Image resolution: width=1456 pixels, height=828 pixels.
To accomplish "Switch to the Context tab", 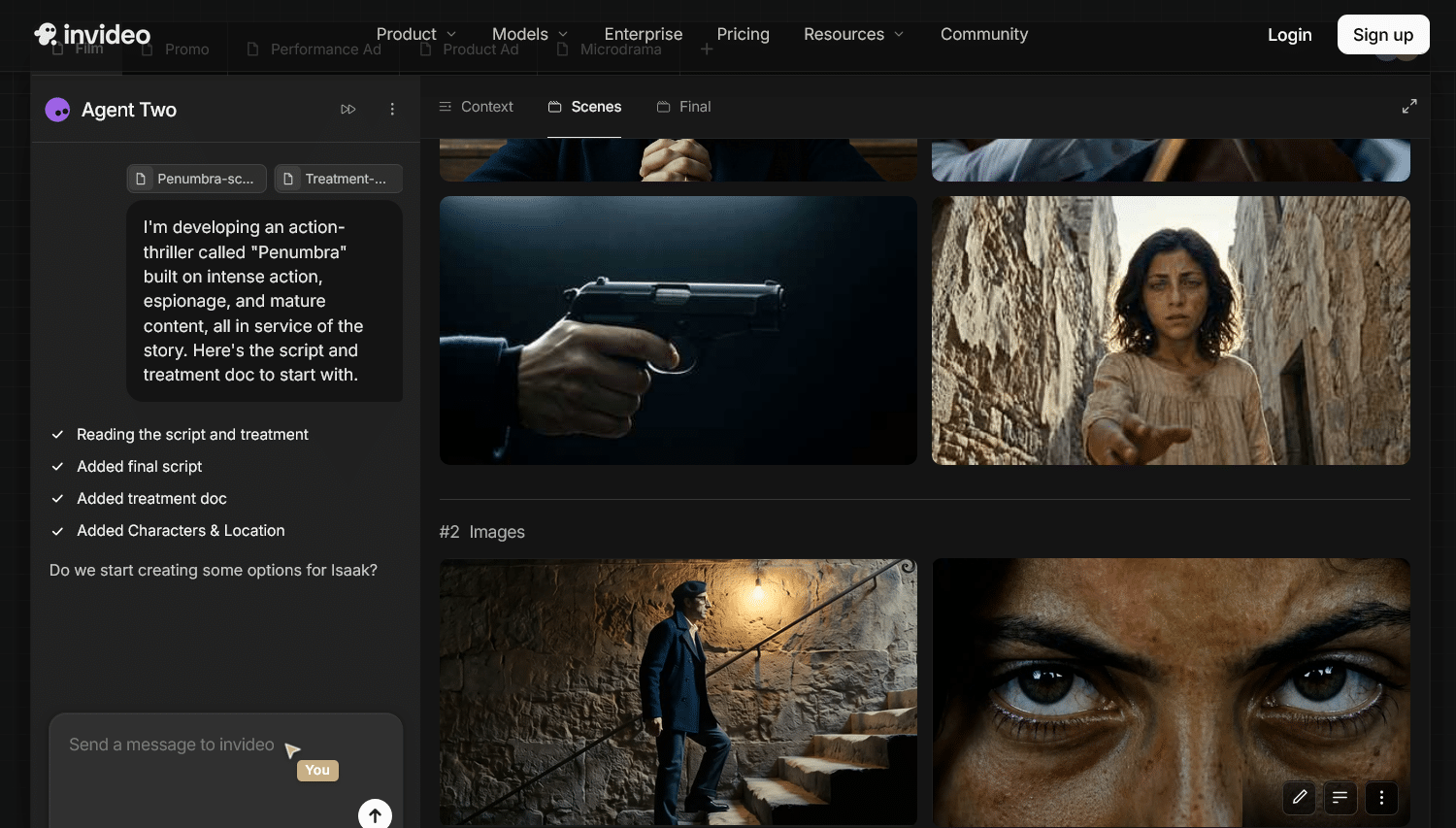I will 476,107.
